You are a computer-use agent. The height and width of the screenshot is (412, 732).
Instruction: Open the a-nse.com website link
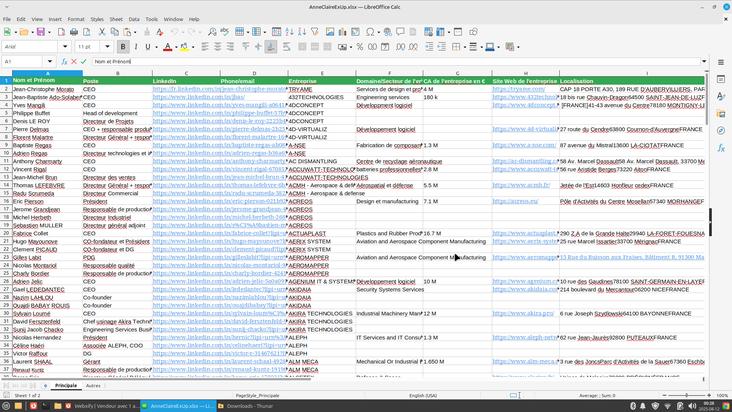524,145
